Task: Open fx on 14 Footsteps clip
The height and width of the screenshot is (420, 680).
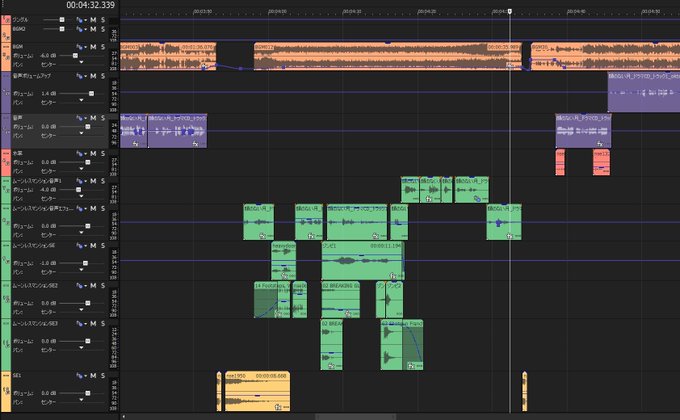Action: point(278,313)
